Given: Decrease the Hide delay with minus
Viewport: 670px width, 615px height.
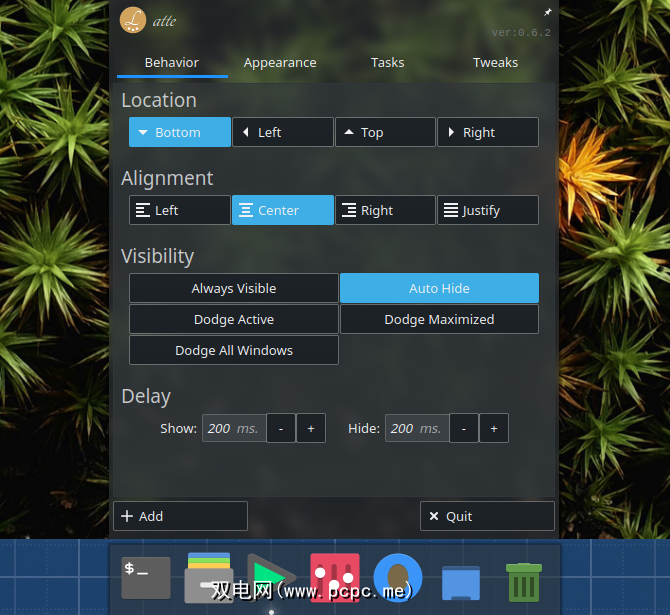Looking at the screenshot, I should [464, 428].
